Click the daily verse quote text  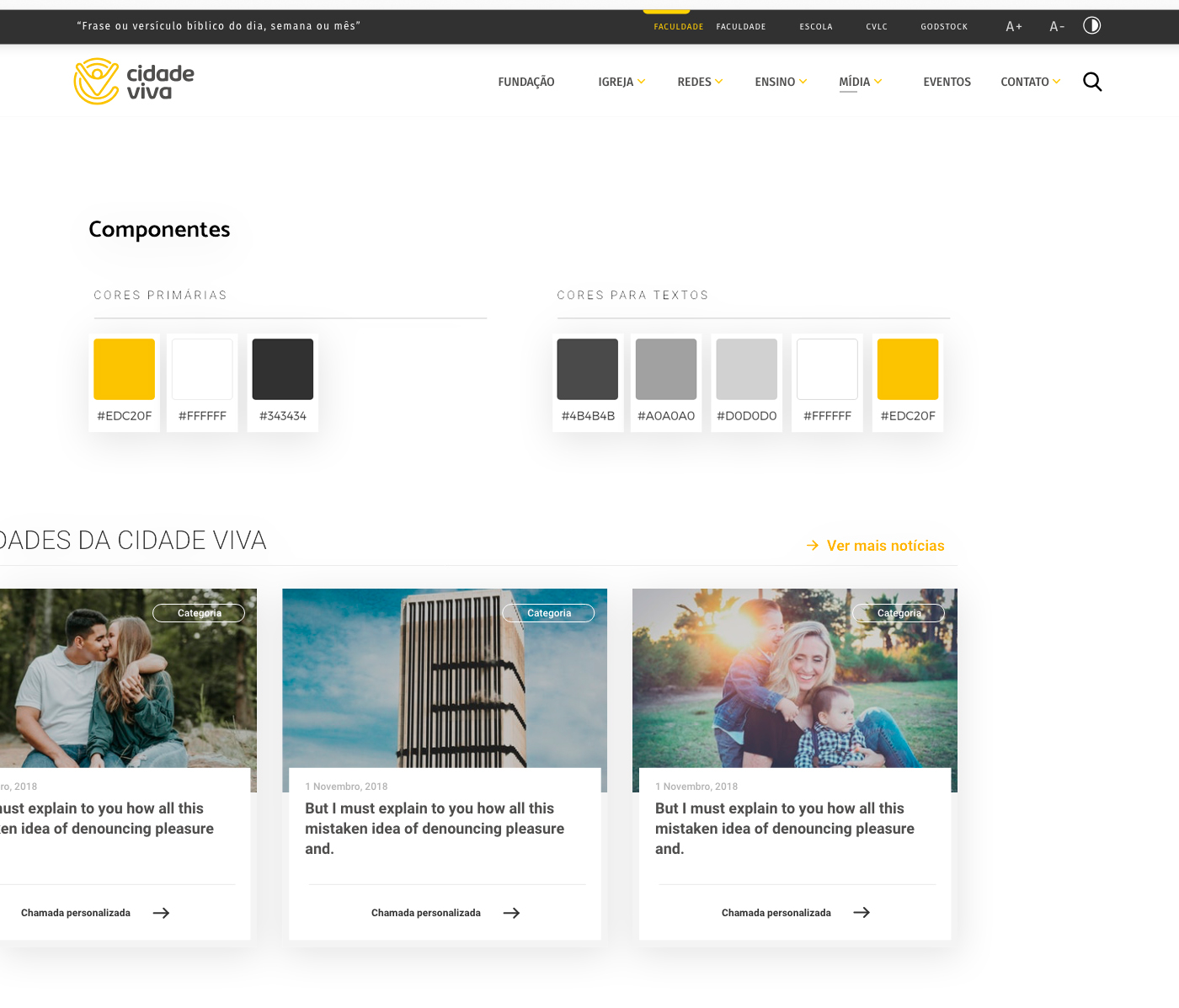(219, 26)
